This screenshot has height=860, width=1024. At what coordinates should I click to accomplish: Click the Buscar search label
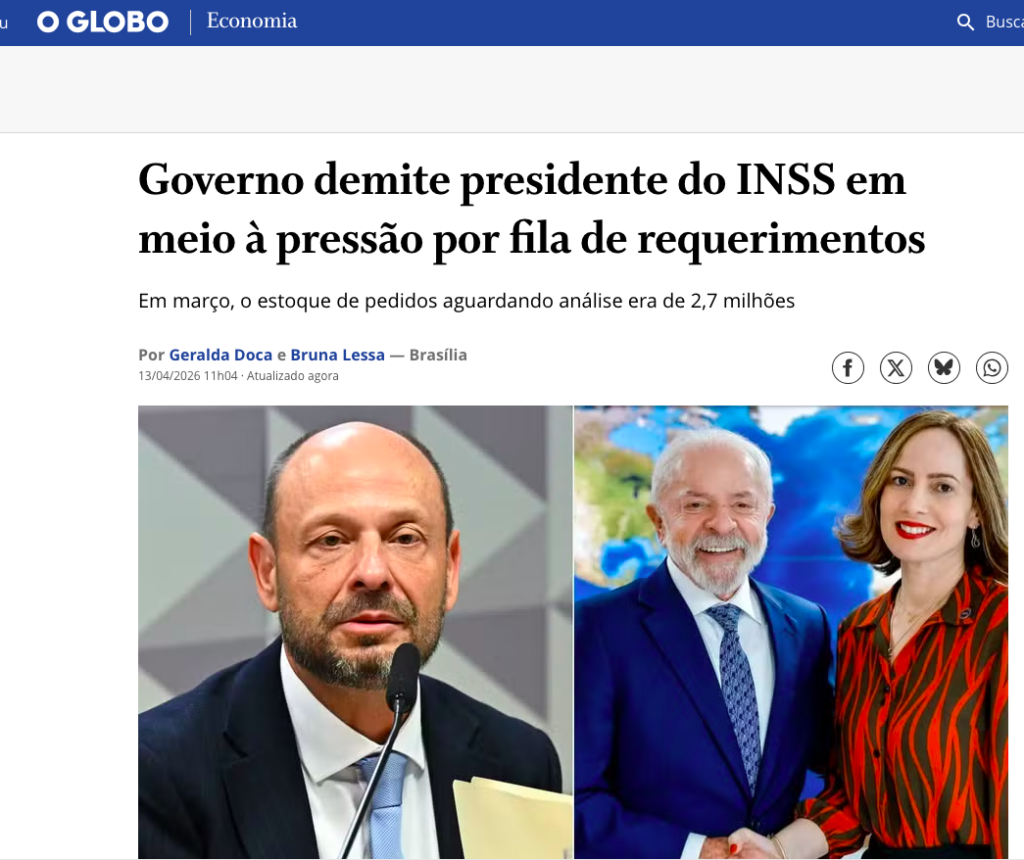click(1004, 22)
